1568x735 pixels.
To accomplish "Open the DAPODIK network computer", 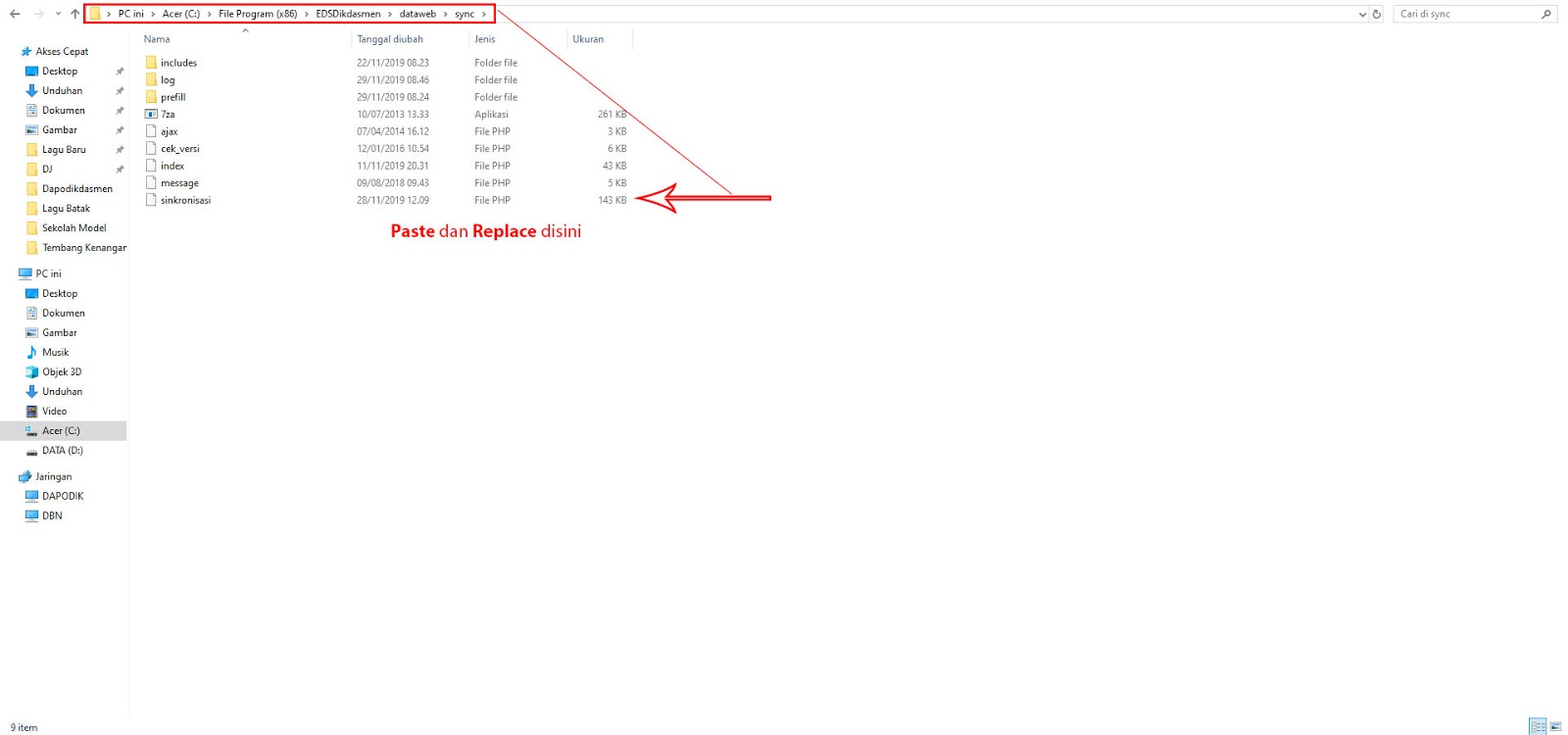I will pos(63,496).
